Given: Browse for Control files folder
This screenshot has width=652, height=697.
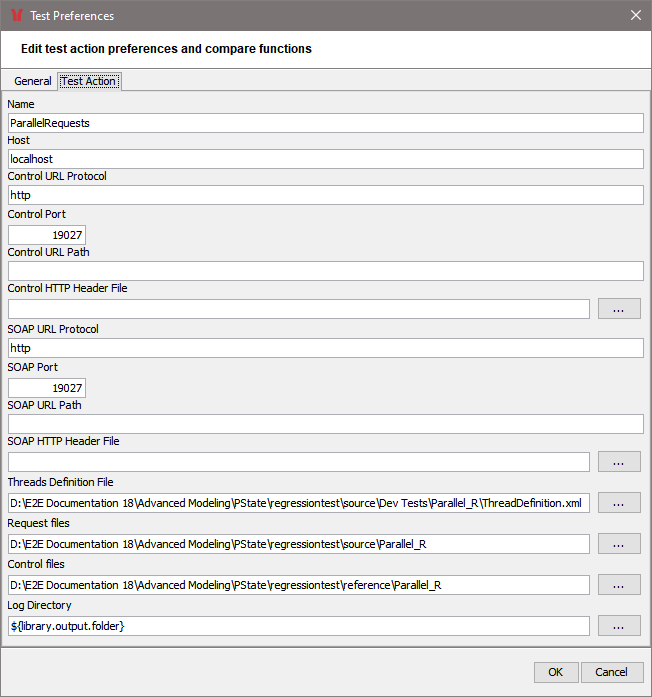Looking at the screenshot, I should (x=619, y=585).
